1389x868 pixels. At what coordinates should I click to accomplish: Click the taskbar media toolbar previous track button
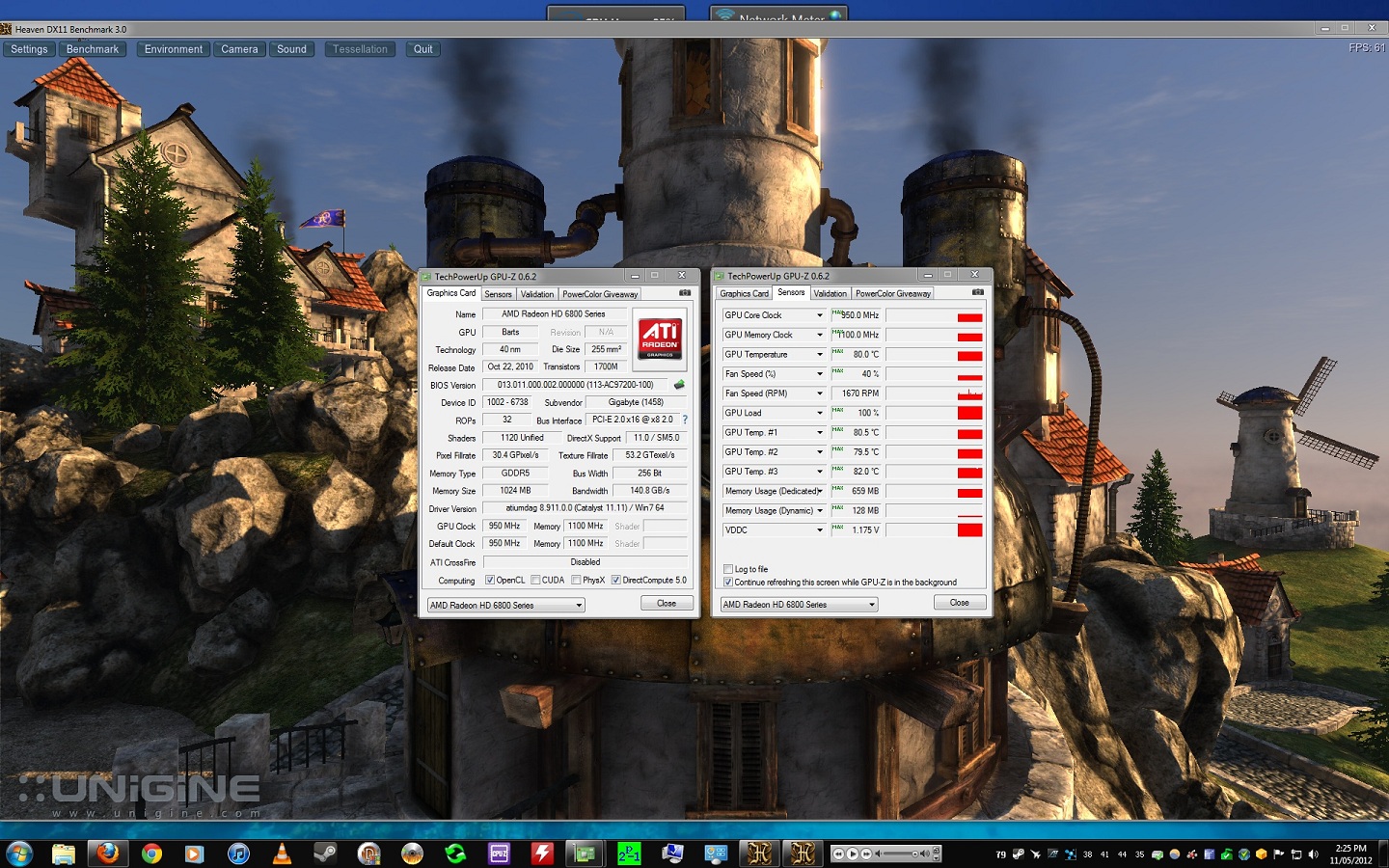click(x=838, y=854)
